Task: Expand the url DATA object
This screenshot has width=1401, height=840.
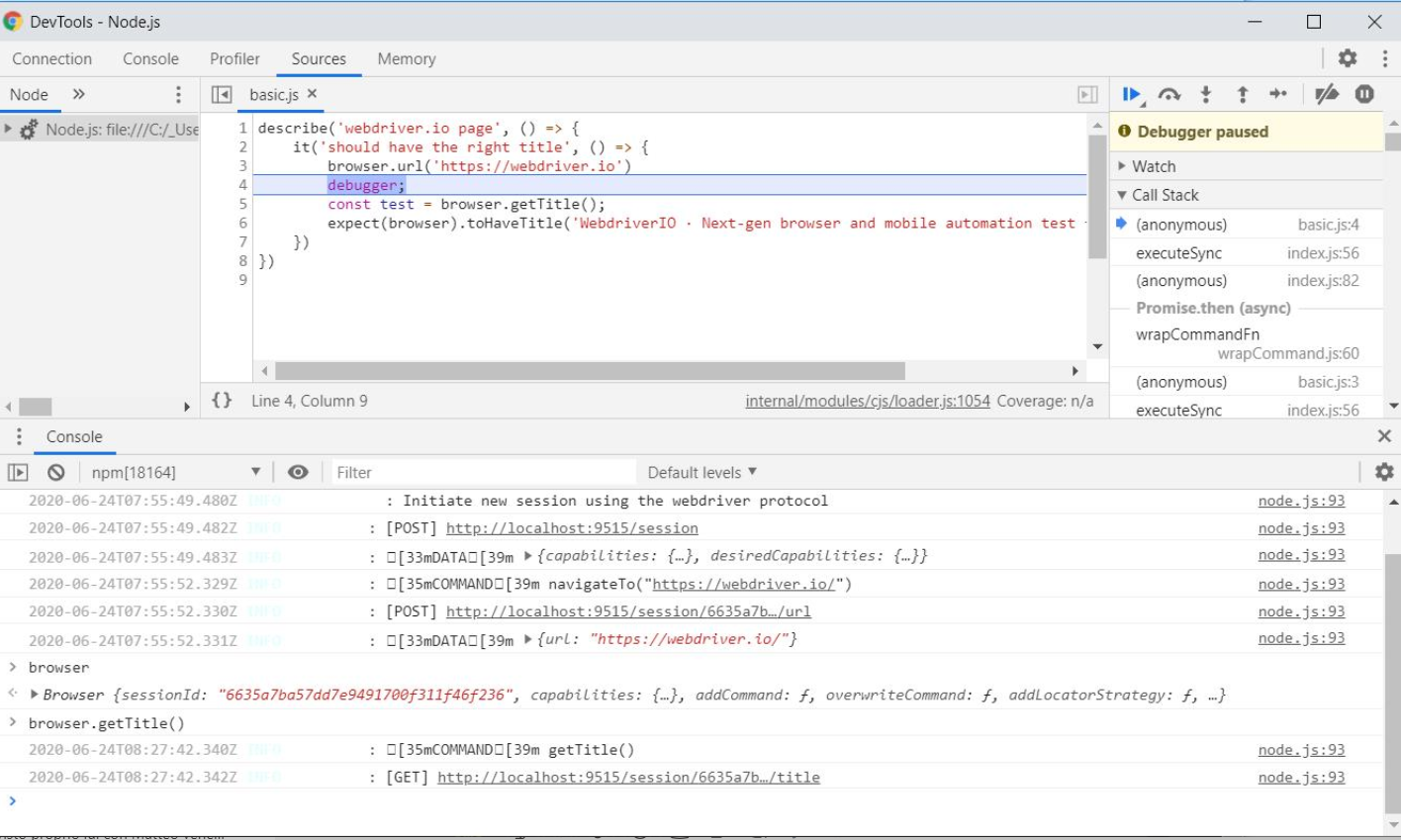Action: click(528, 639)
